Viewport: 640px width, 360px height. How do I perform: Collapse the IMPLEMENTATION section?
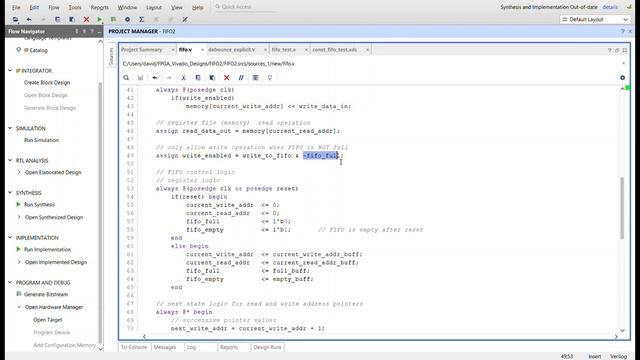[x=10, y=238]
